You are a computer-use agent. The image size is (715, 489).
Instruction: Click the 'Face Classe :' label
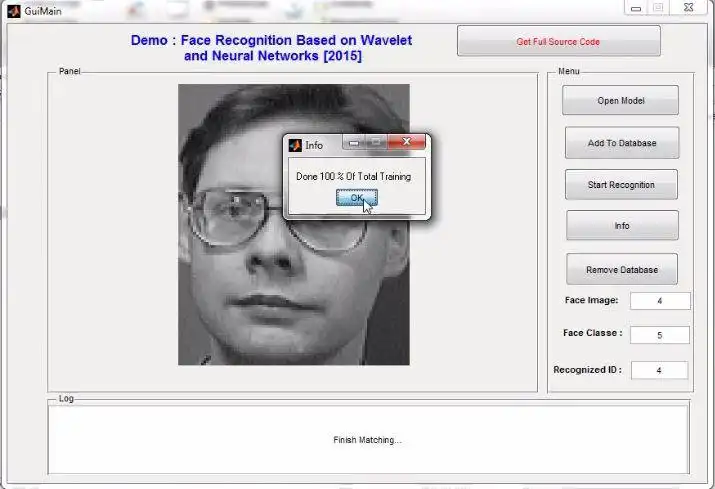[592, 333]
